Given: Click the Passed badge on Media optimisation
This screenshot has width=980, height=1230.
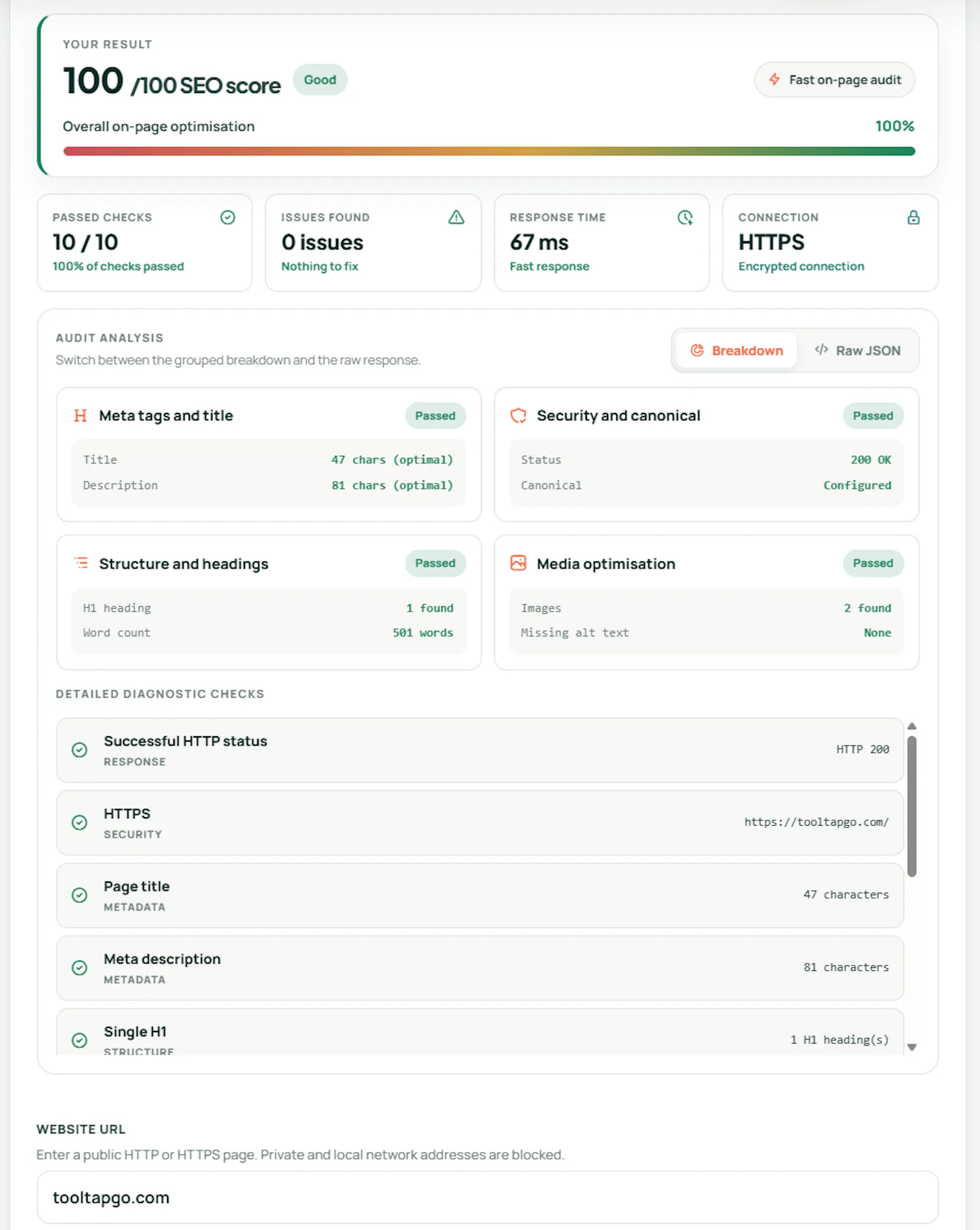Looking at the screenshot, I should [873, 563].
